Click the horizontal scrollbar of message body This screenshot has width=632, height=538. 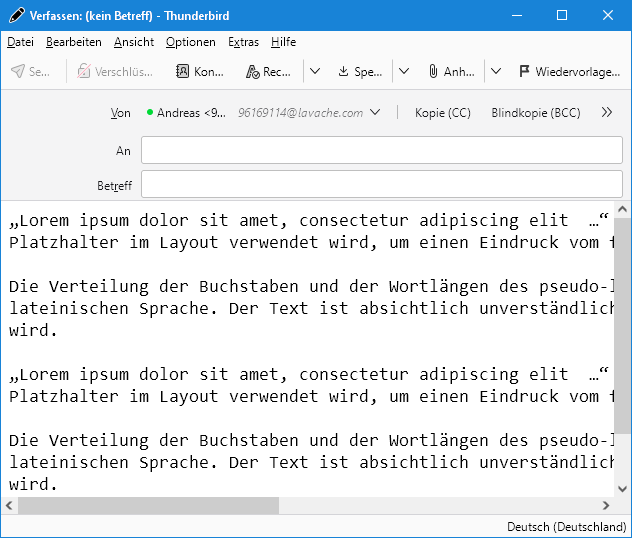pos(148,506)
